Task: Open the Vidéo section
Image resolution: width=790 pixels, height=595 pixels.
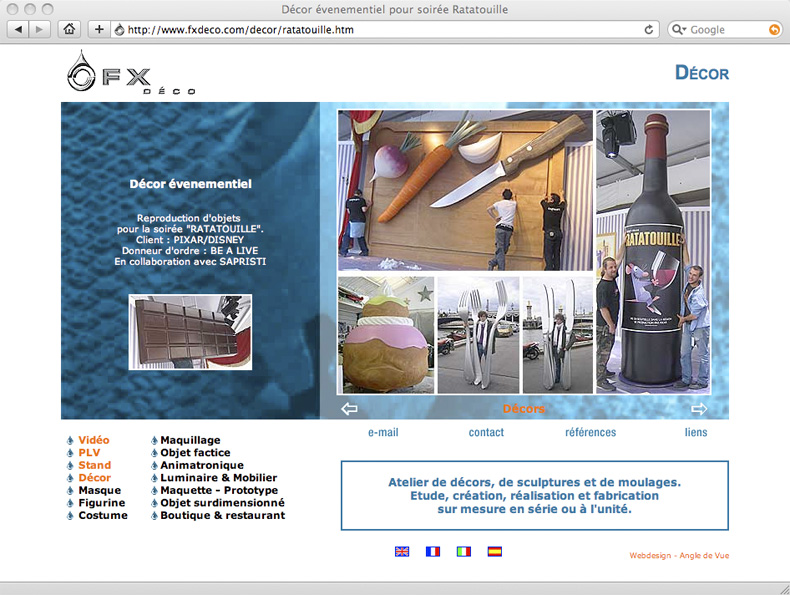Action: coord(94,440)
